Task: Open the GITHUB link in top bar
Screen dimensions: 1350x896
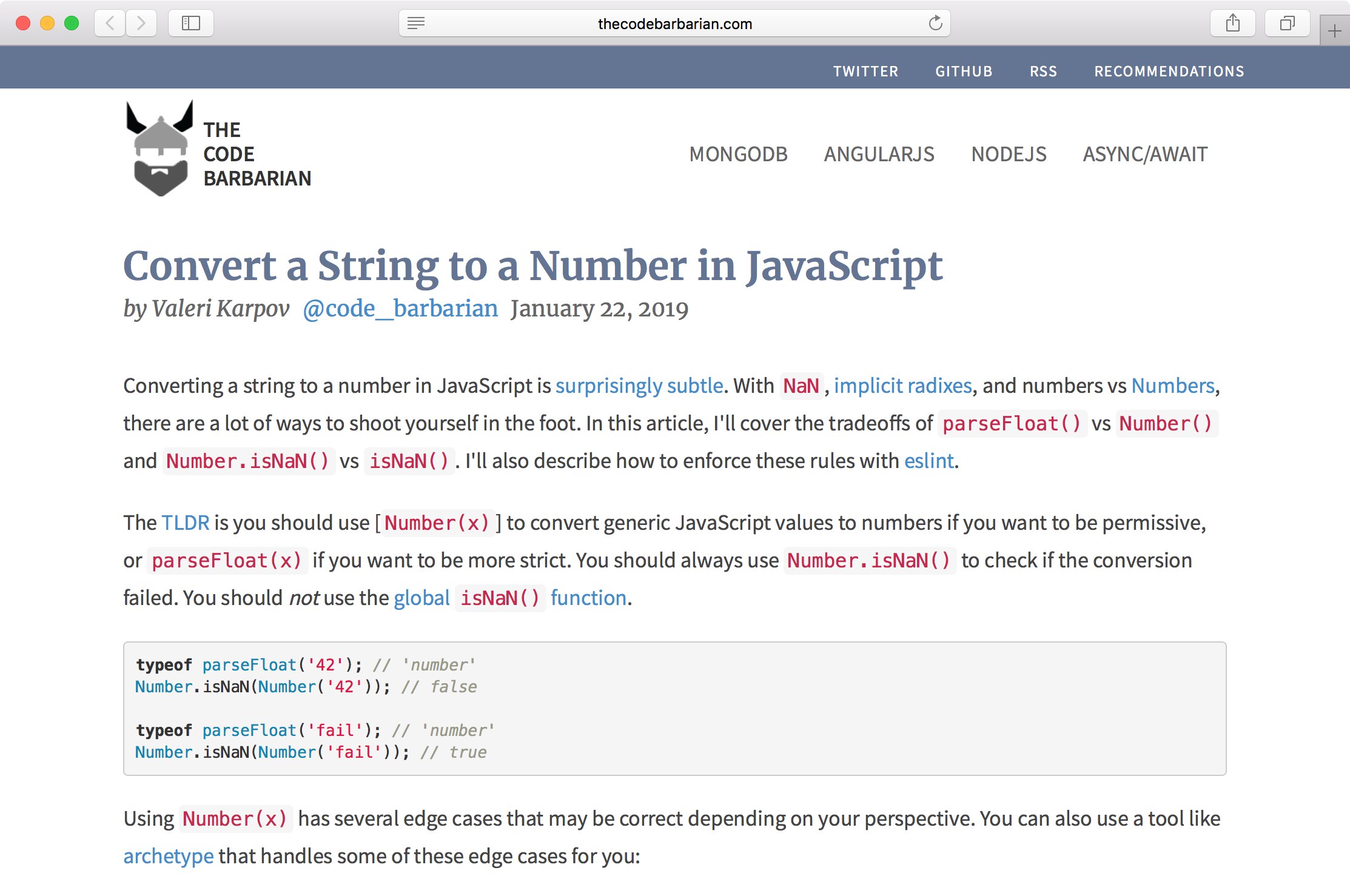Action: pos(964,71)
